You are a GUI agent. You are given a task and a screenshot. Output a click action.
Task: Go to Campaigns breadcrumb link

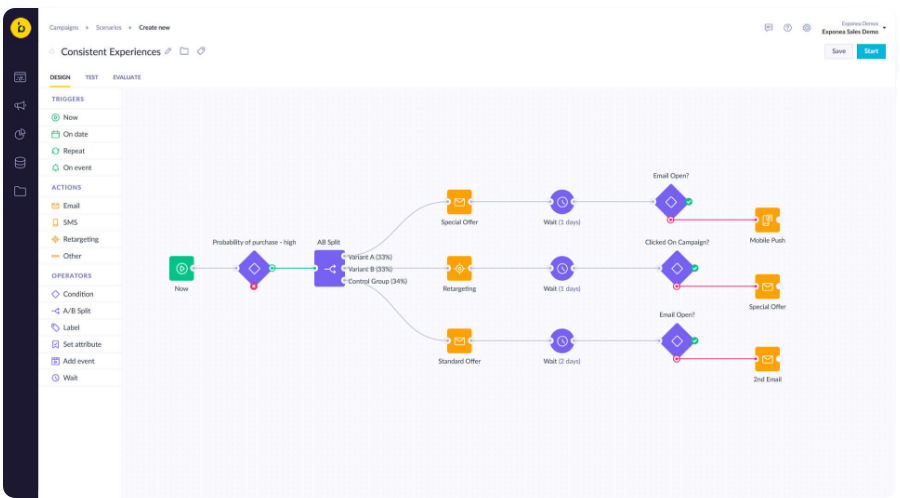[64, 28]
